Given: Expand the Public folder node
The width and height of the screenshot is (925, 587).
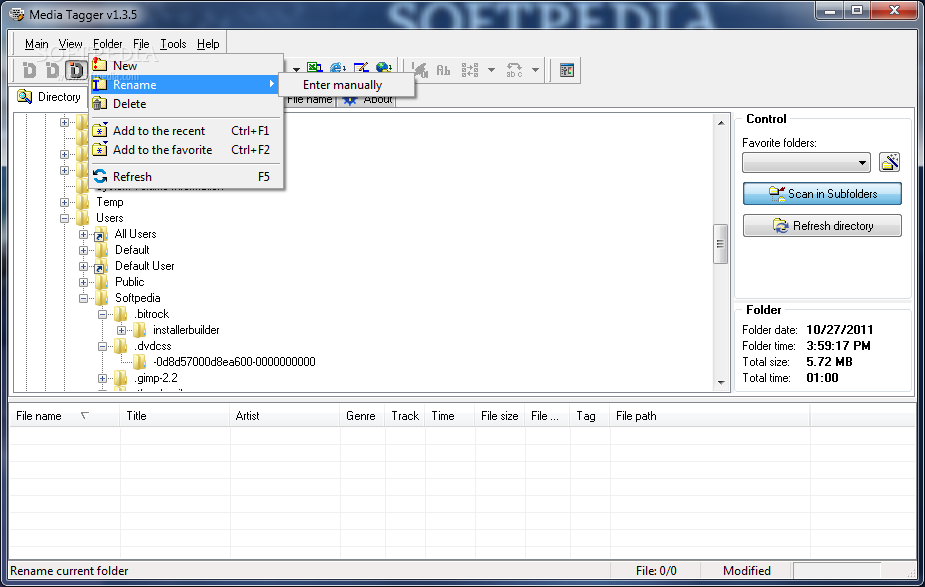Looking at the screenshot, I should click(x=83, y=282).
